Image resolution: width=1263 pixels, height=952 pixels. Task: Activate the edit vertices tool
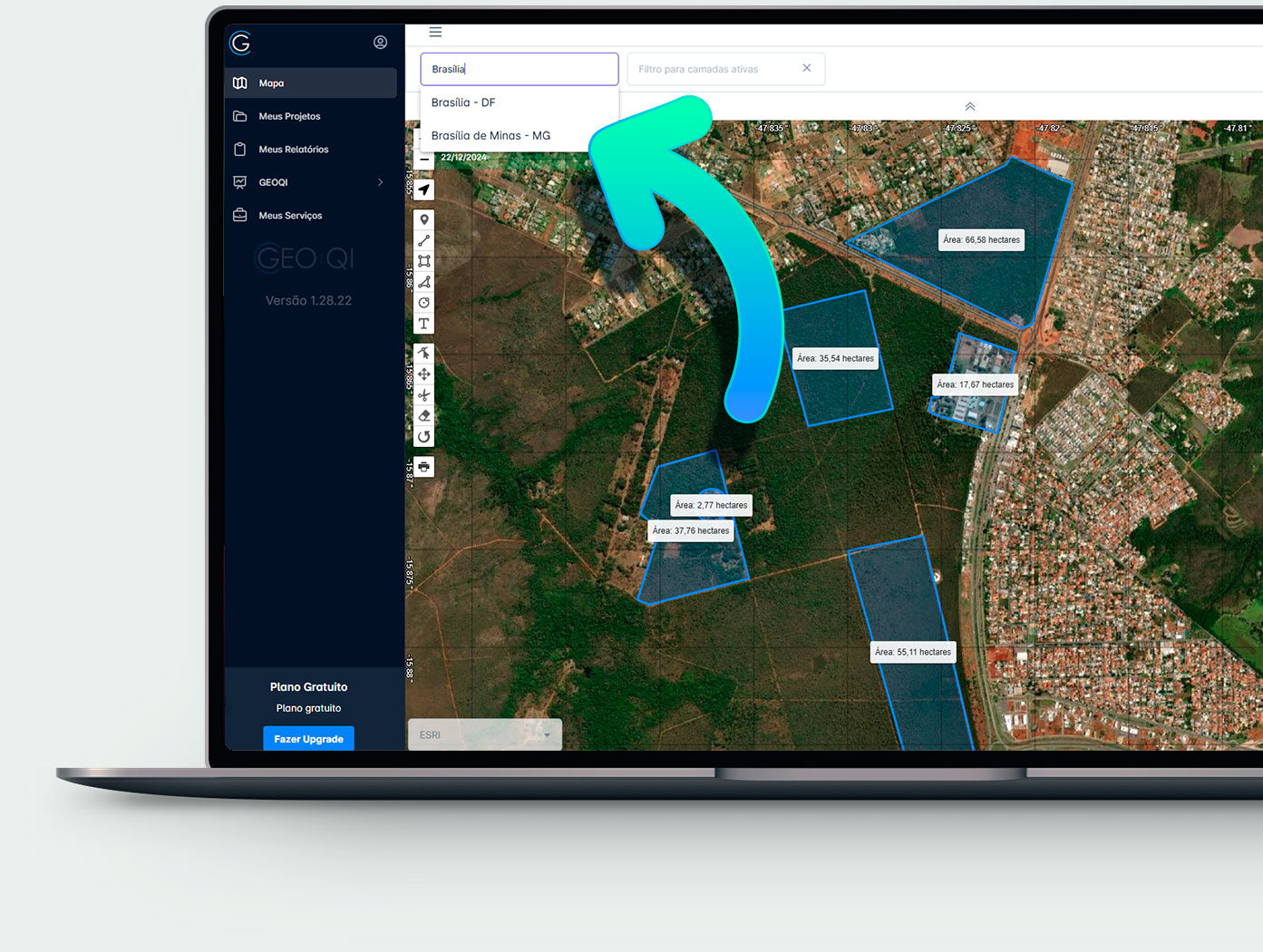tap(424, 353)
